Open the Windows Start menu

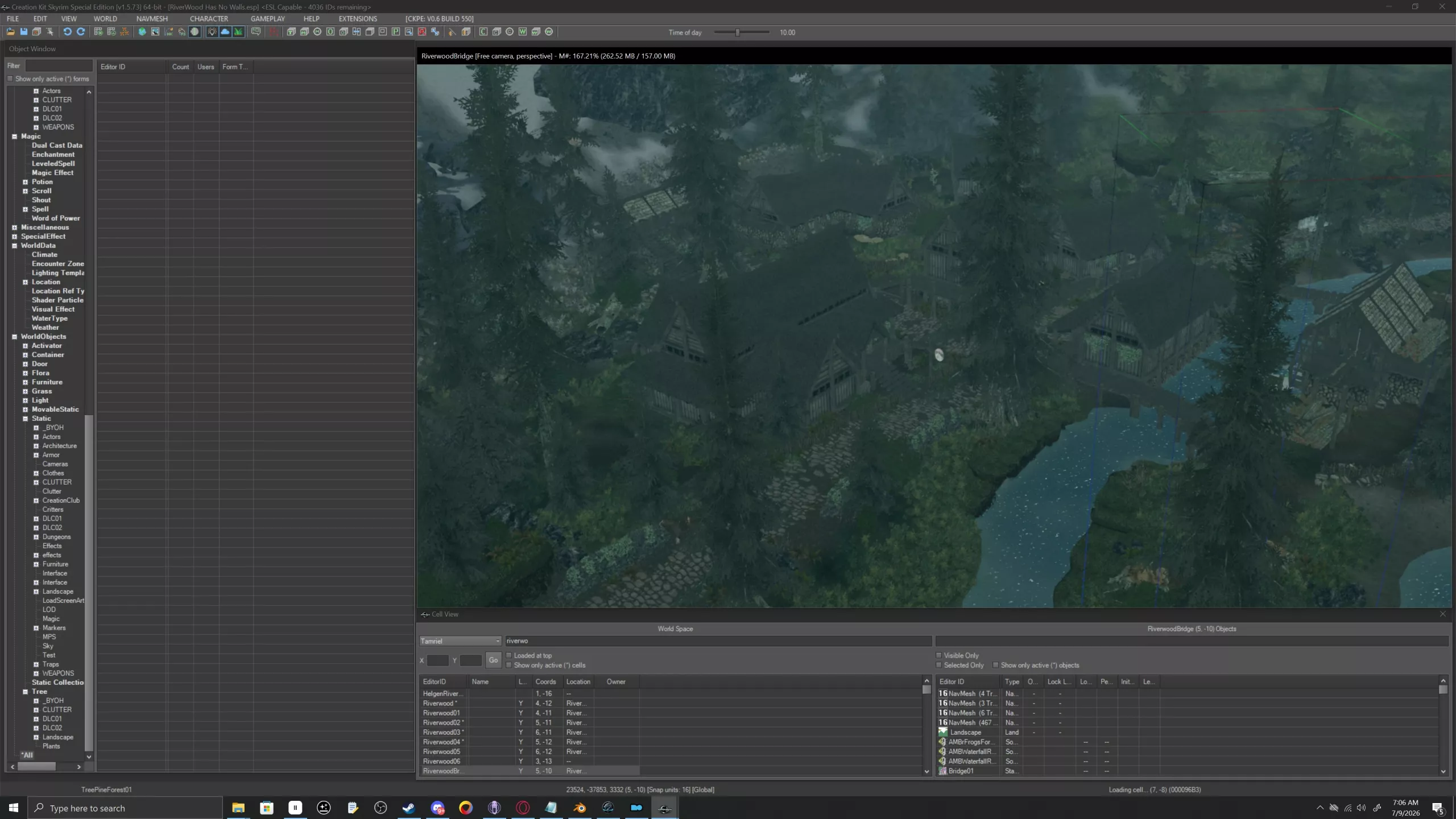[14, 808]
